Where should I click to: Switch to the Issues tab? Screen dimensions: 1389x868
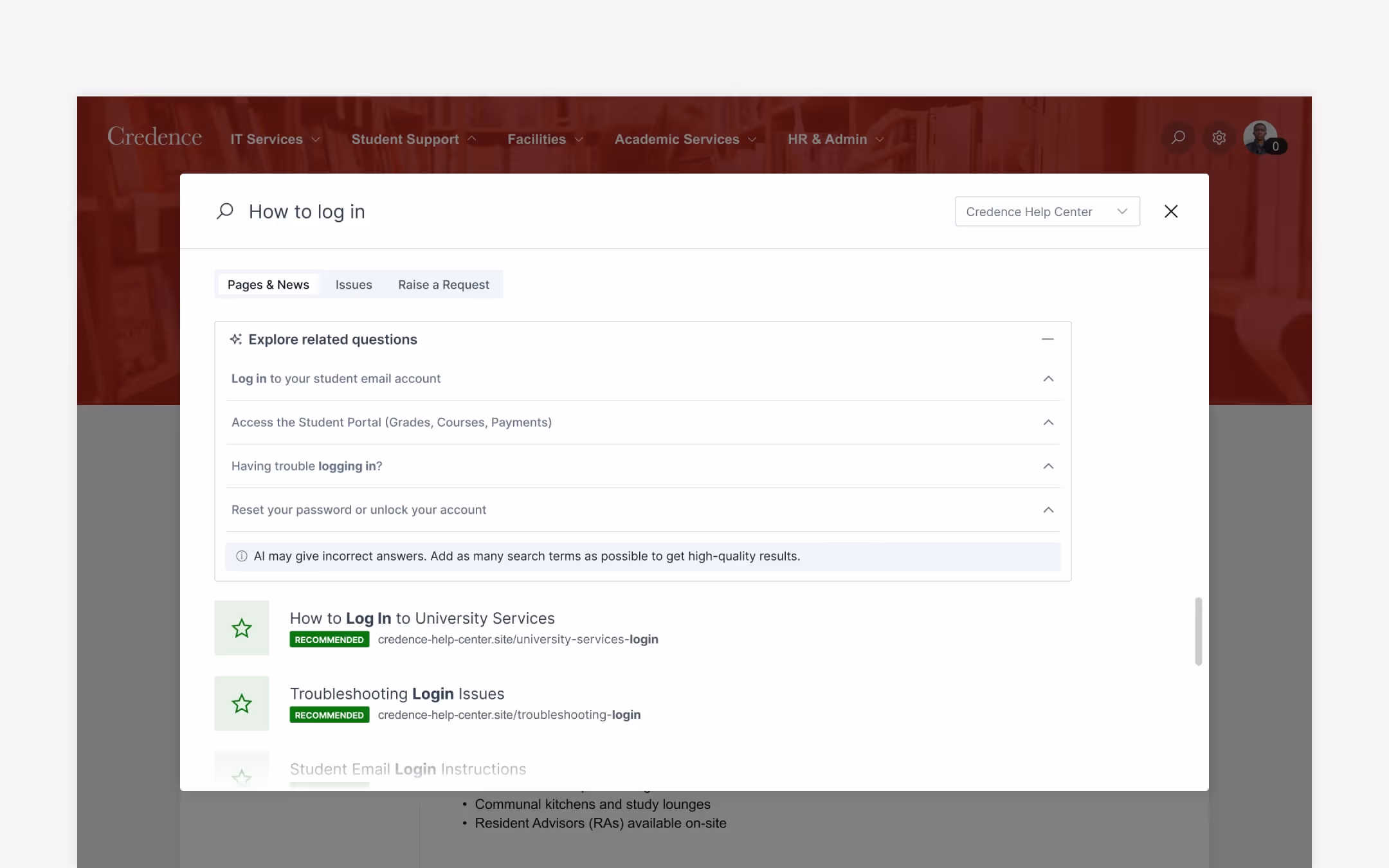point(354,285)
